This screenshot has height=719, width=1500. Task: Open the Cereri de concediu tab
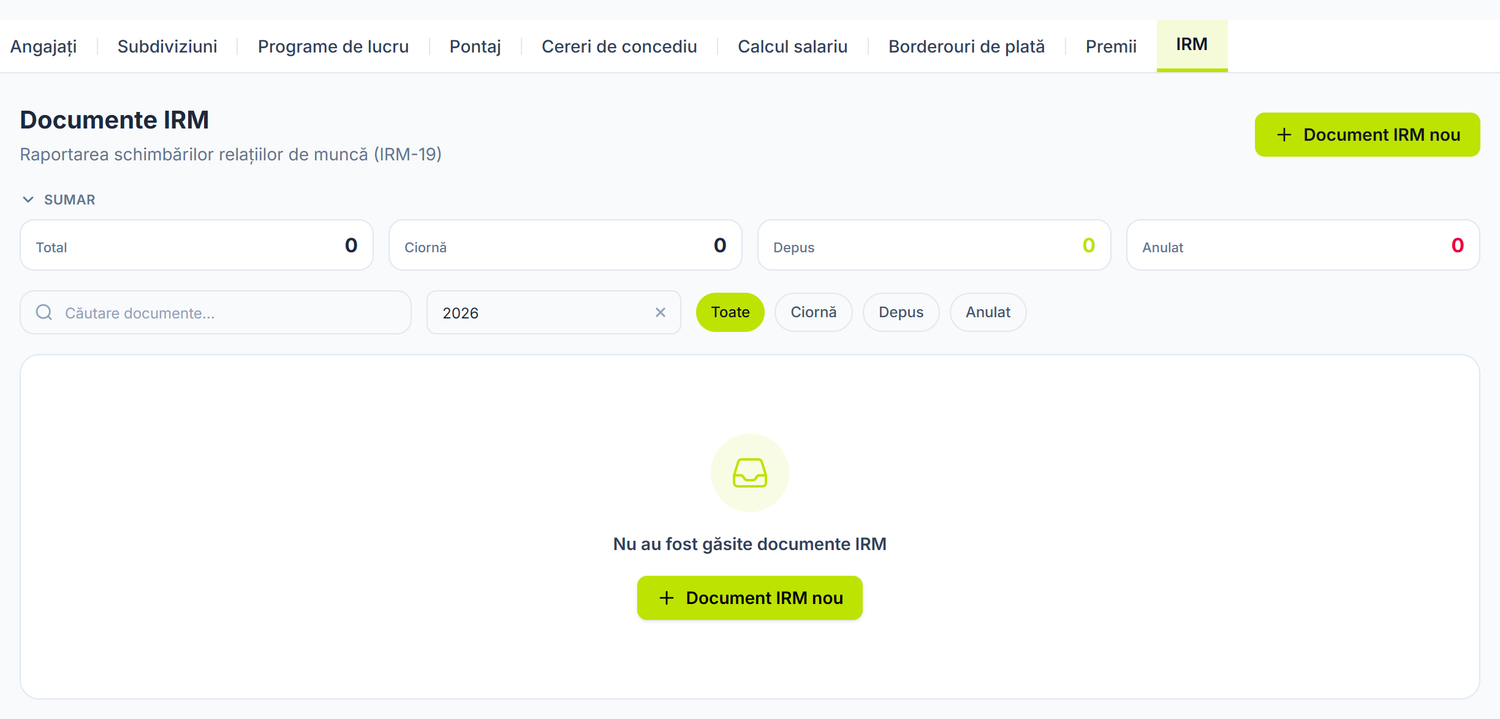[619, 46]
